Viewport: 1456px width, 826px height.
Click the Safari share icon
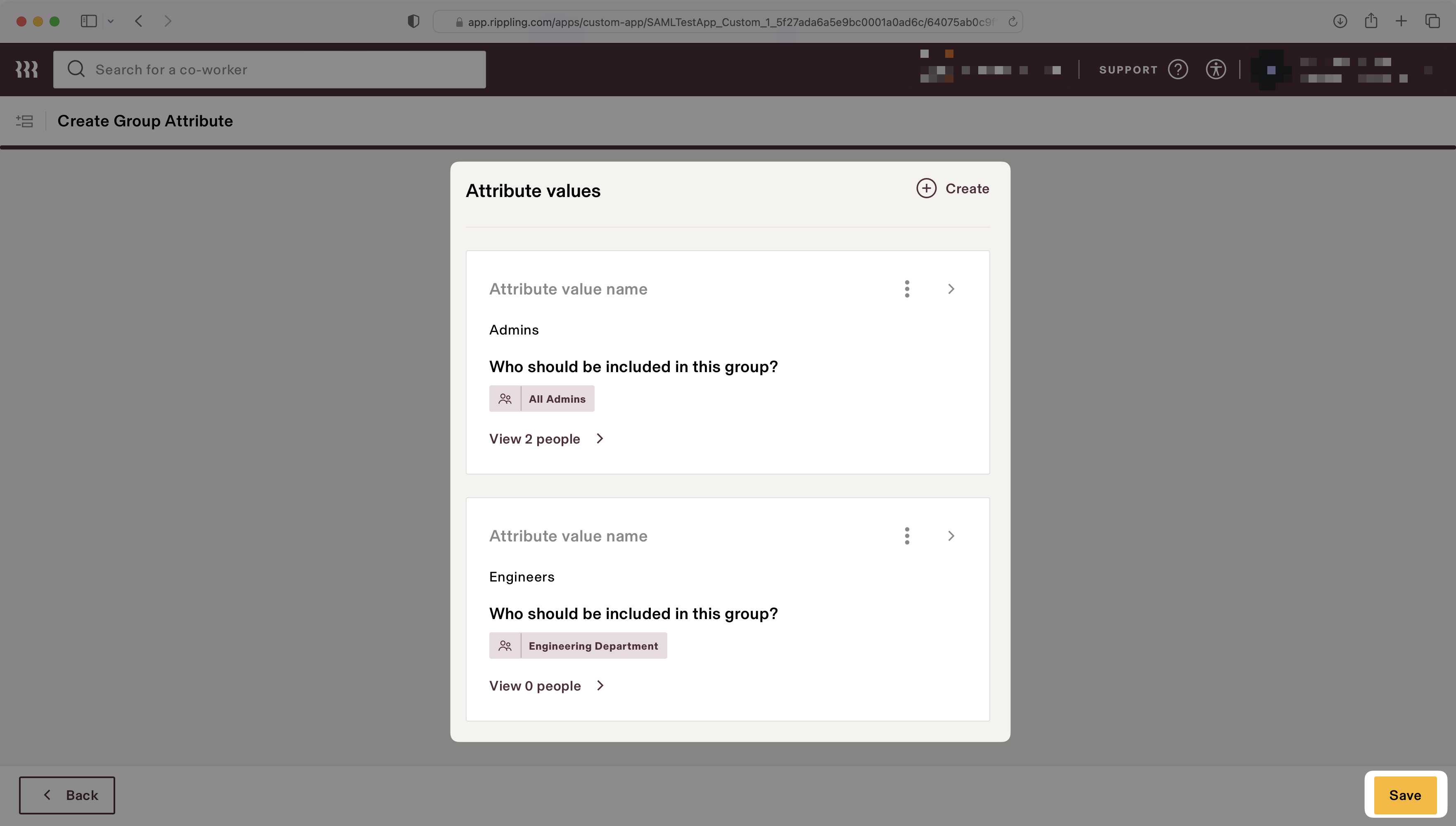1371,21
